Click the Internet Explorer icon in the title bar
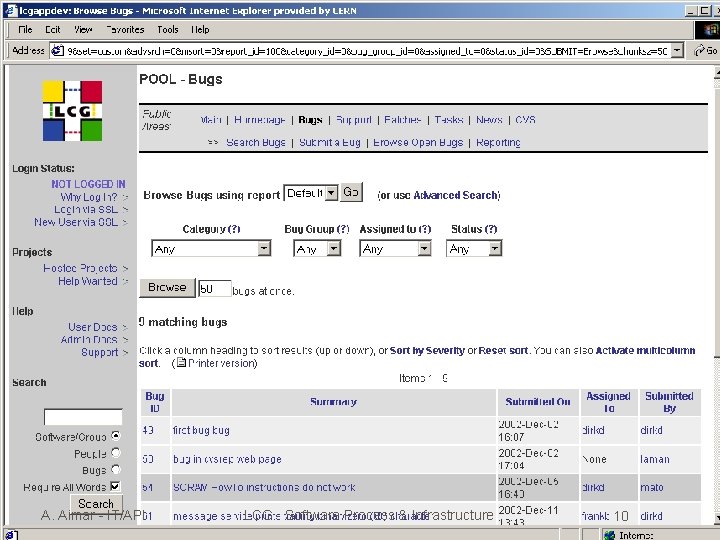 11,10
